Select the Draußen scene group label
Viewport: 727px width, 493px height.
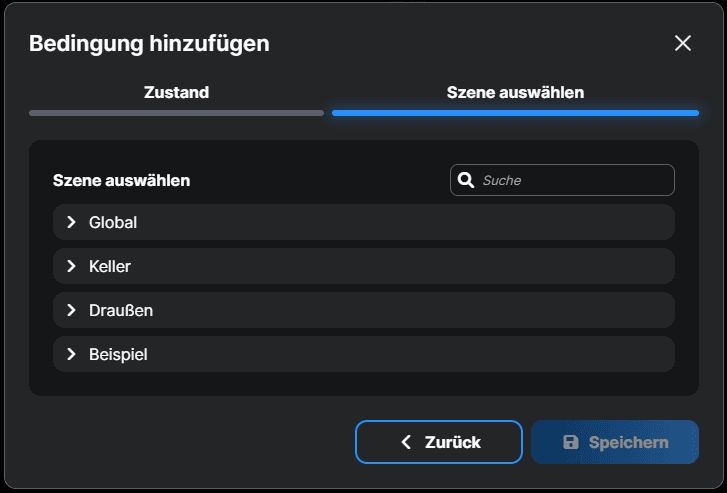point(121,310)
